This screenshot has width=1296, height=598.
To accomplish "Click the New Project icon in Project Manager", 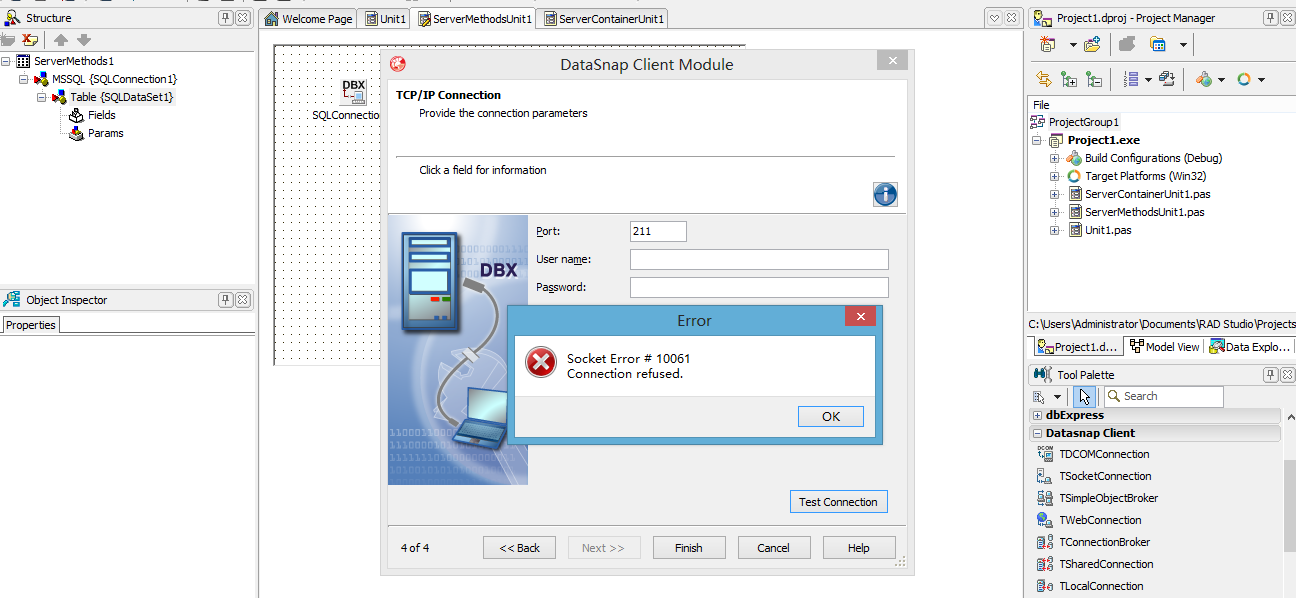I will 1047,43.
